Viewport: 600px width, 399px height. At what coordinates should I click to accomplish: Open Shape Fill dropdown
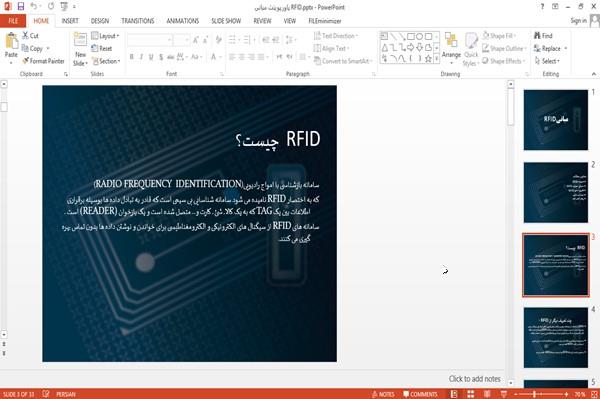point(499,36)
